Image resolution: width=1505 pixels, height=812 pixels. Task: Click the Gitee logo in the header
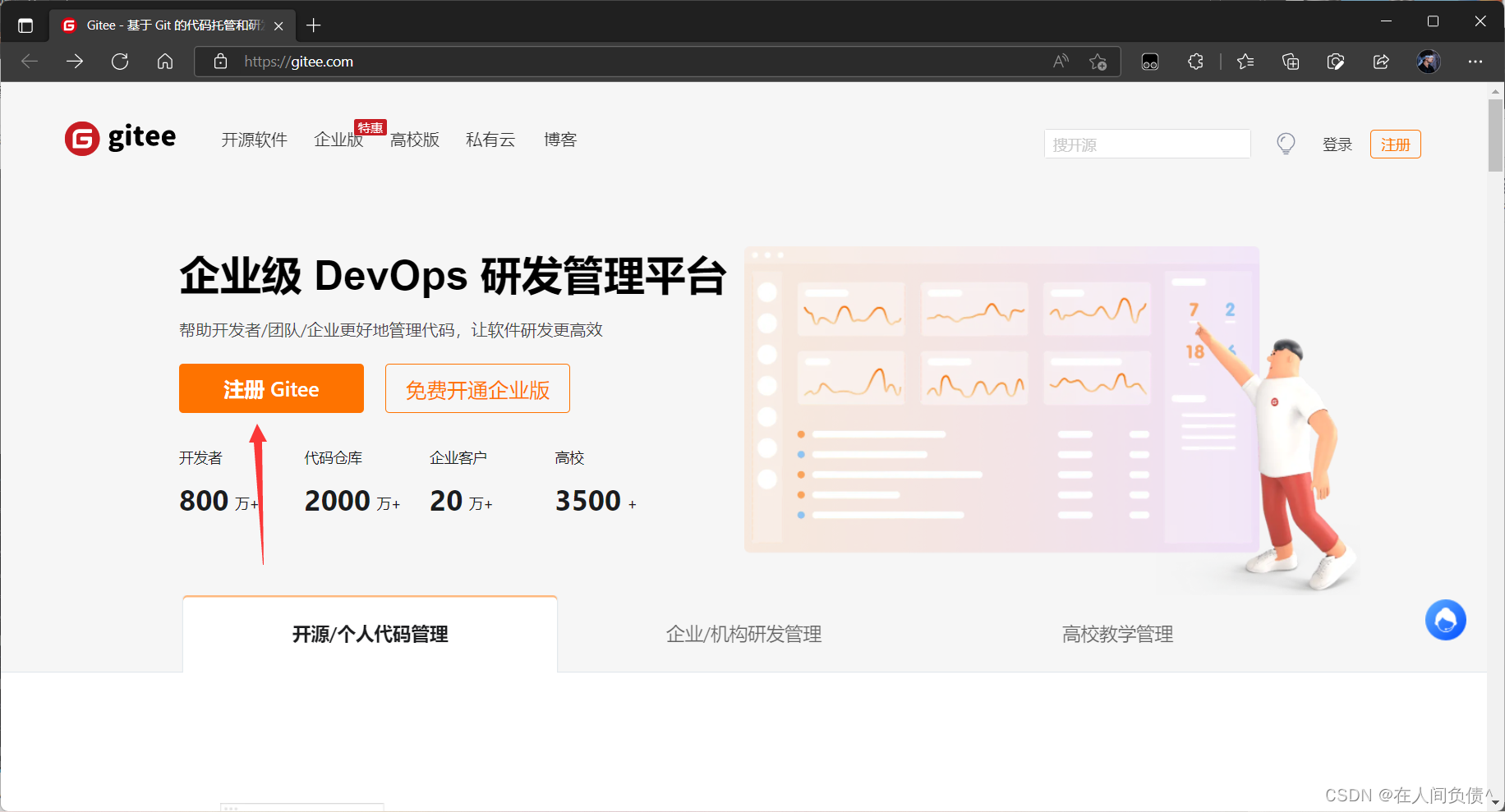(x=120, y=138)
